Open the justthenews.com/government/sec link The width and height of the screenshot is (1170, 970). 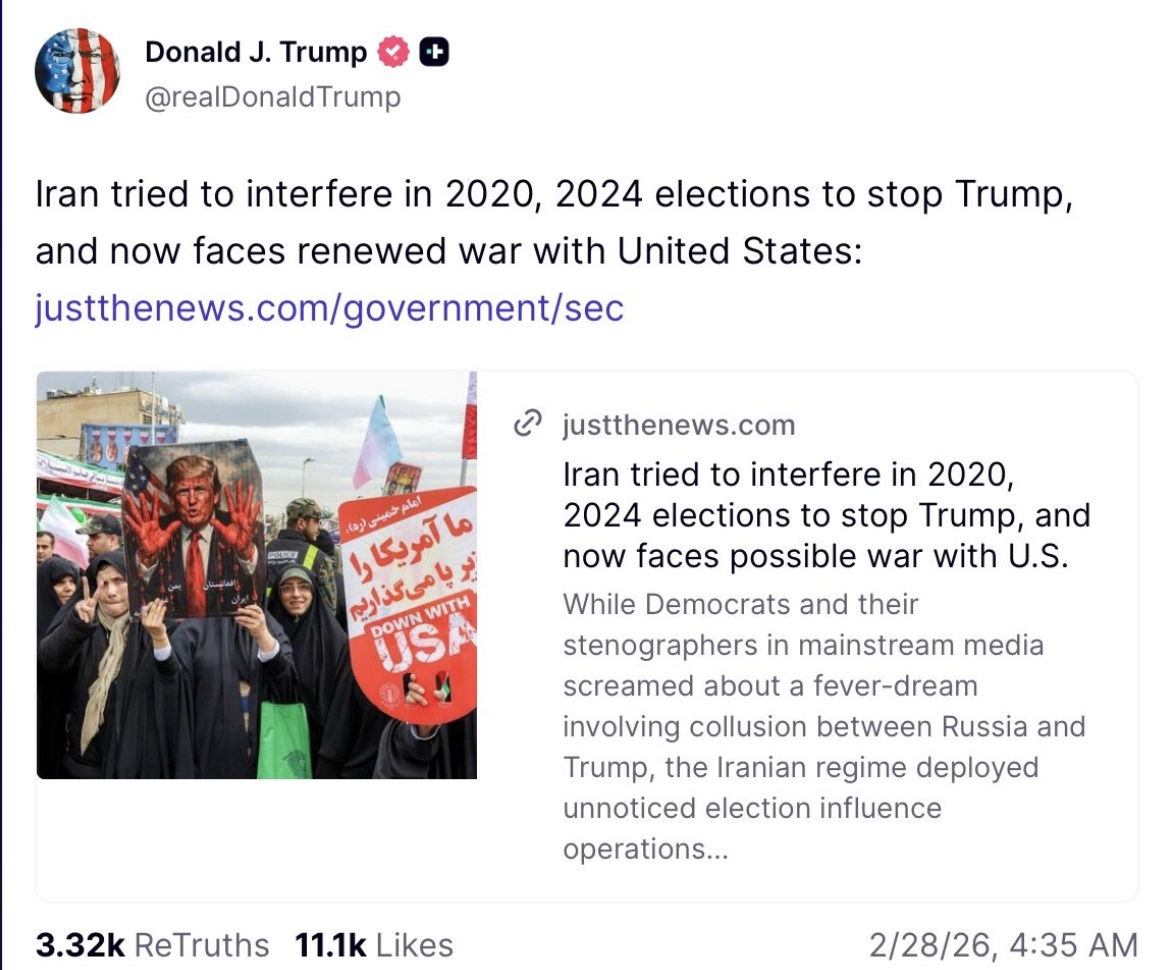(329, 308)
